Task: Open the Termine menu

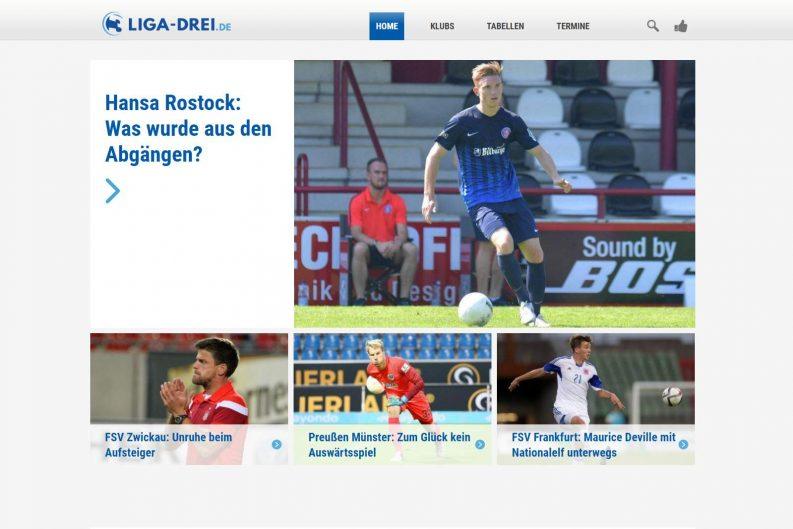Action: click(573, 26)
